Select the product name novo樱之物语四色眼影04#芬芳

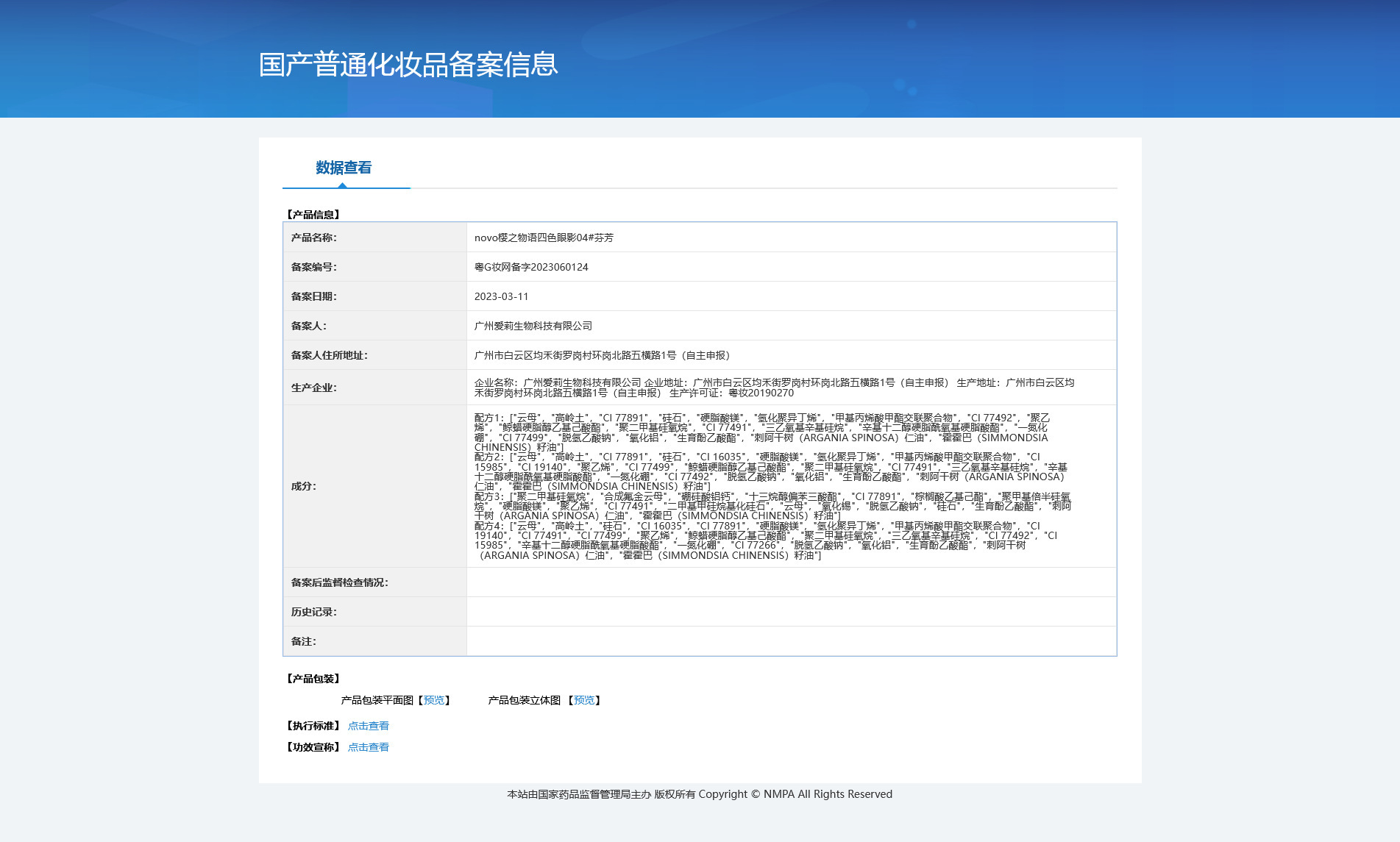point(544,238)
